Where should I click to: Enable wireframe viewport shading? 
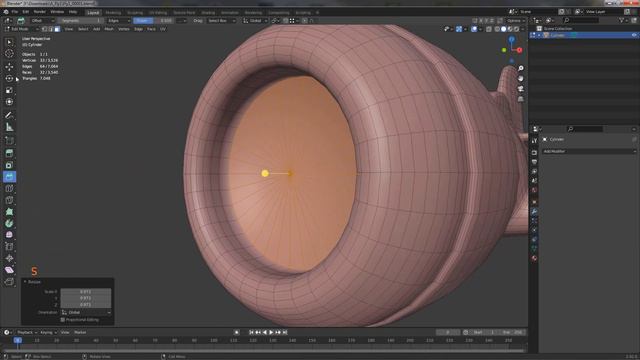tap(497, 29)
